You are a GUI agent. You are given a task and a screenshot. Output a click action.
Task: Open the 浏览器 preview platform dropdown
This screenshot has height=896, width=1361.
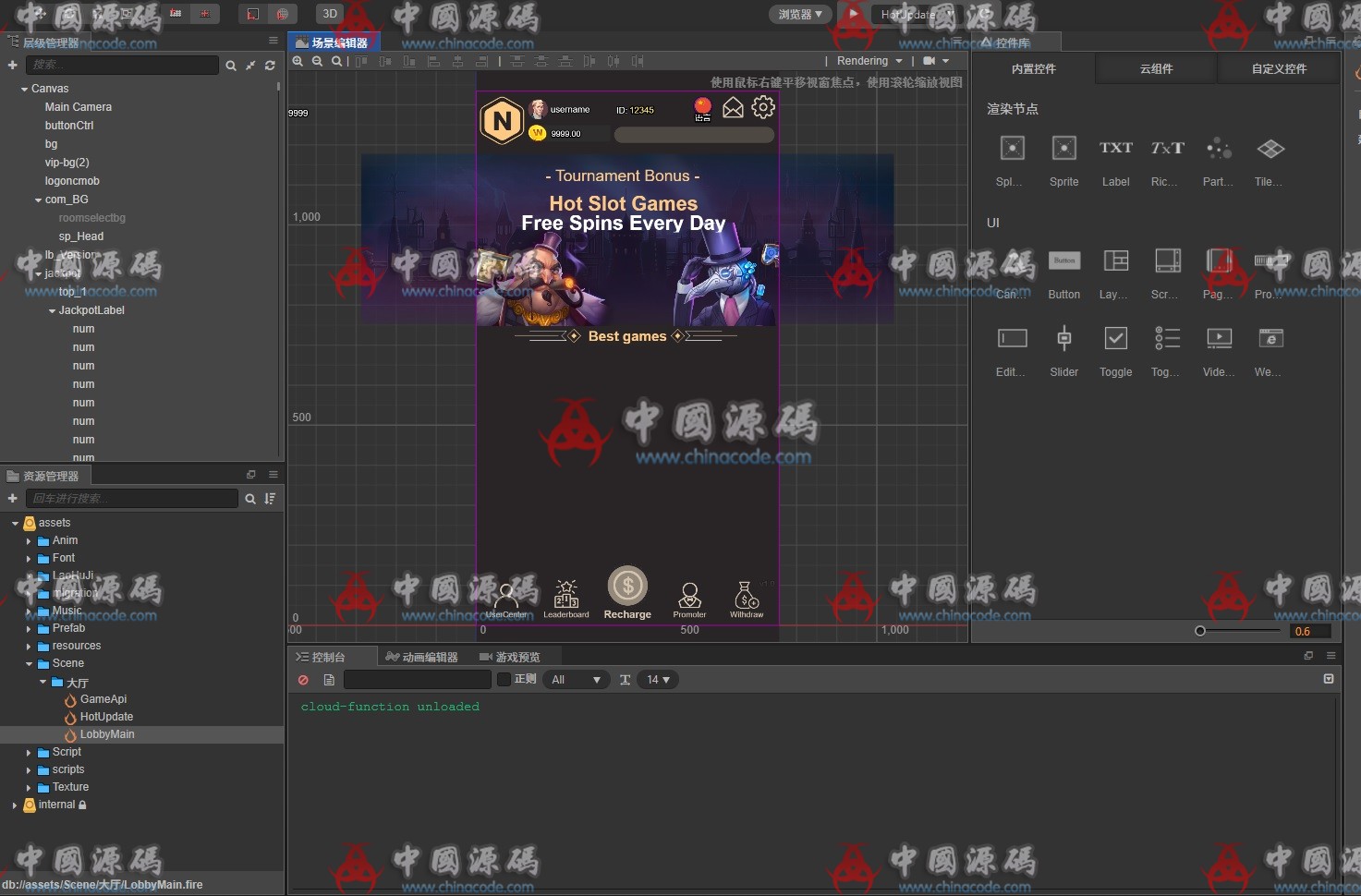pos(799,14)
